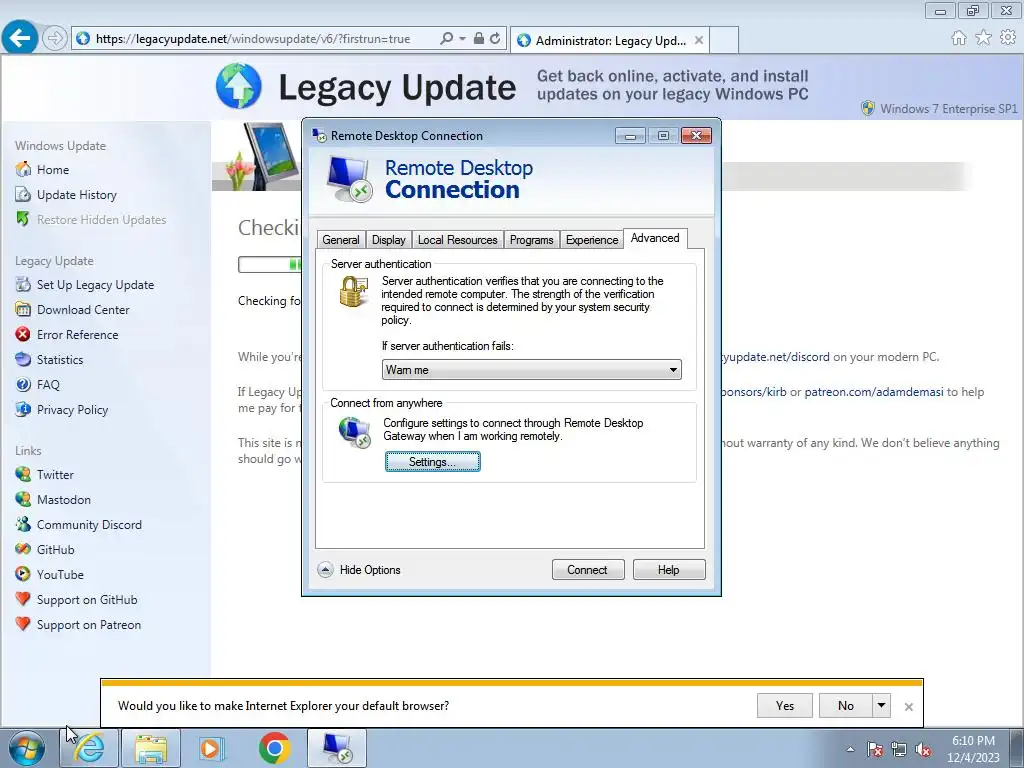Click the IE forward arrow button
This screenshot has height=768, width=1024.
pos(55,39)
